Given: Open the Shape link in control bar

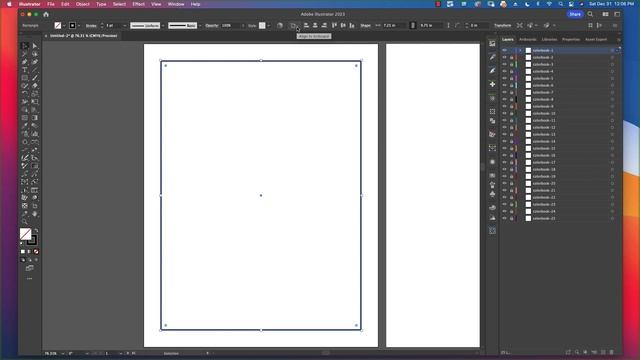Looking at the screenshot, I should coord(365,25).
